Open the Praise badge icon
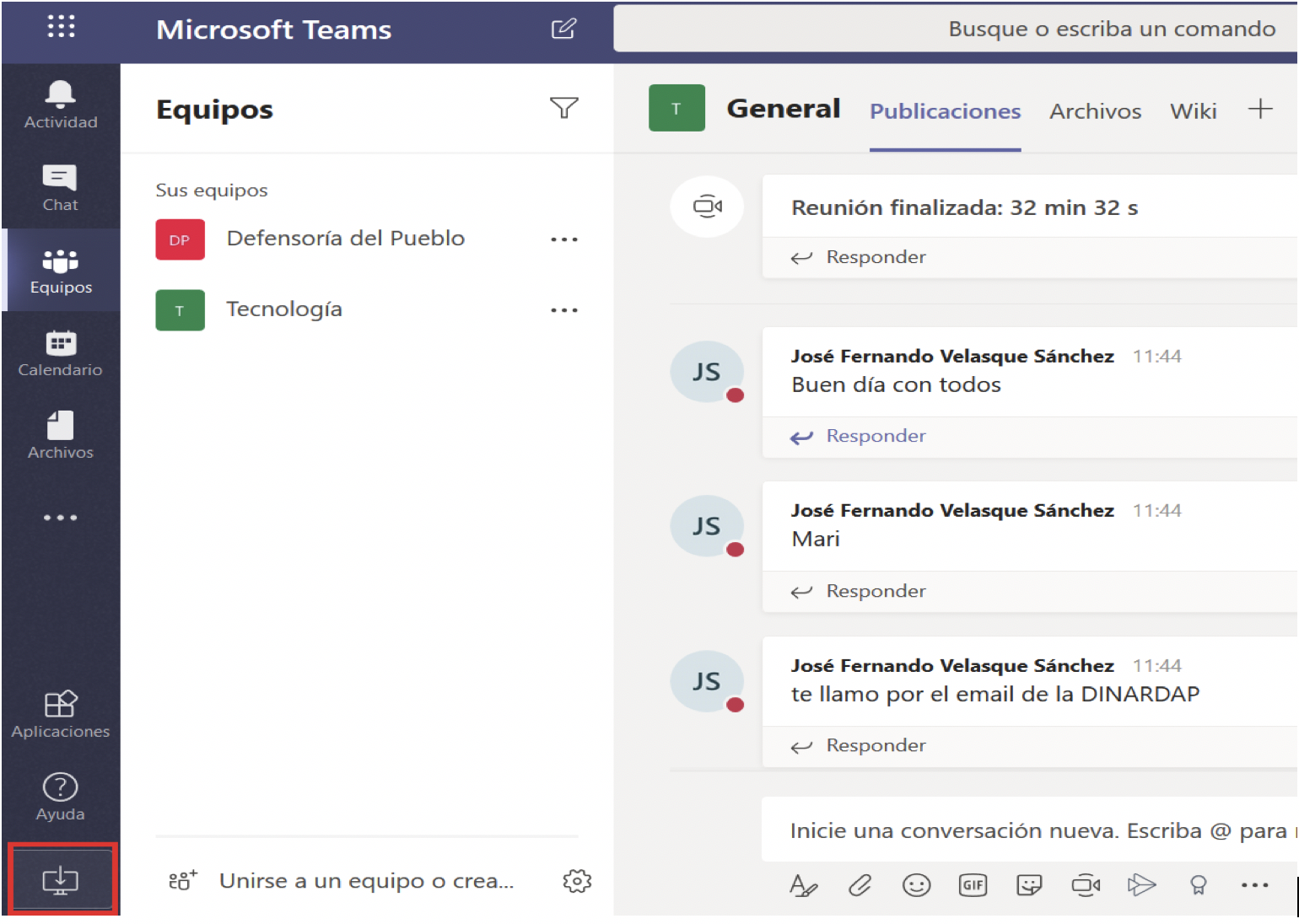This screenshot has height=924, width=1299. 1198,885
